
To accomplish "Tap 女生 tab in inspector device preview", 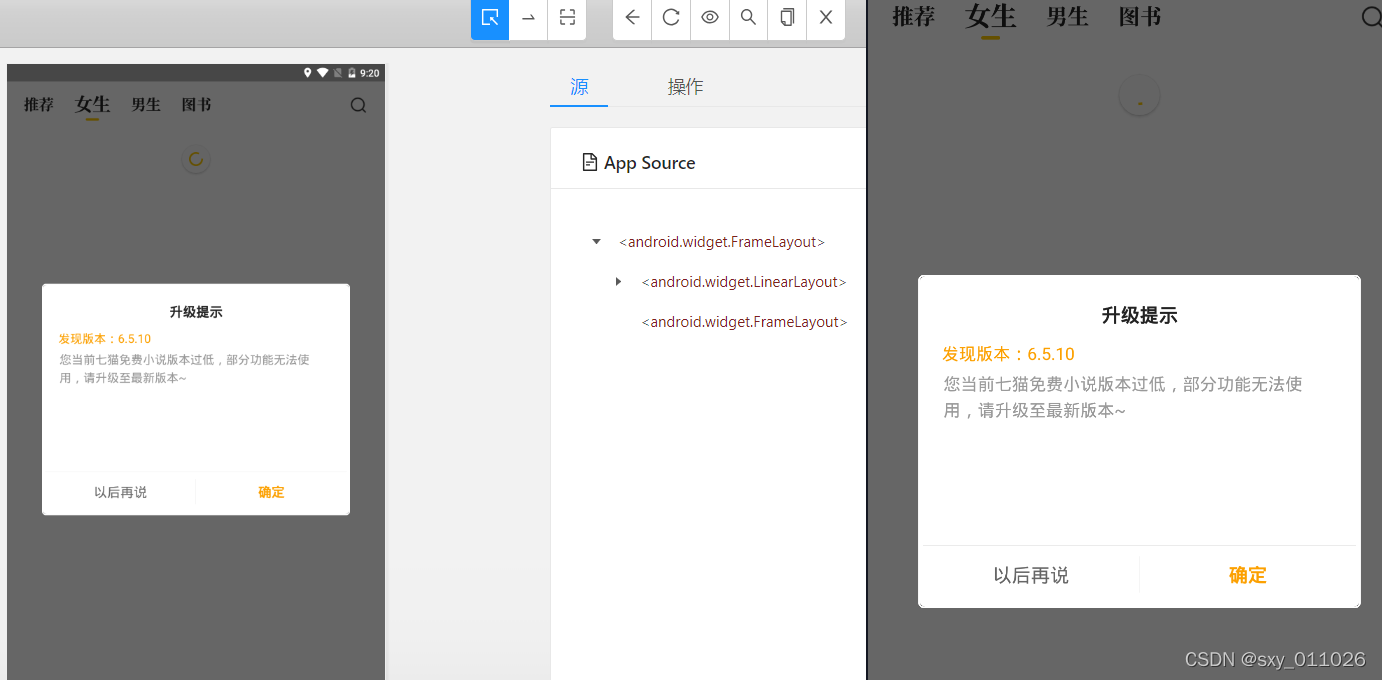I will pyautogui.click(x=92, y=105).
